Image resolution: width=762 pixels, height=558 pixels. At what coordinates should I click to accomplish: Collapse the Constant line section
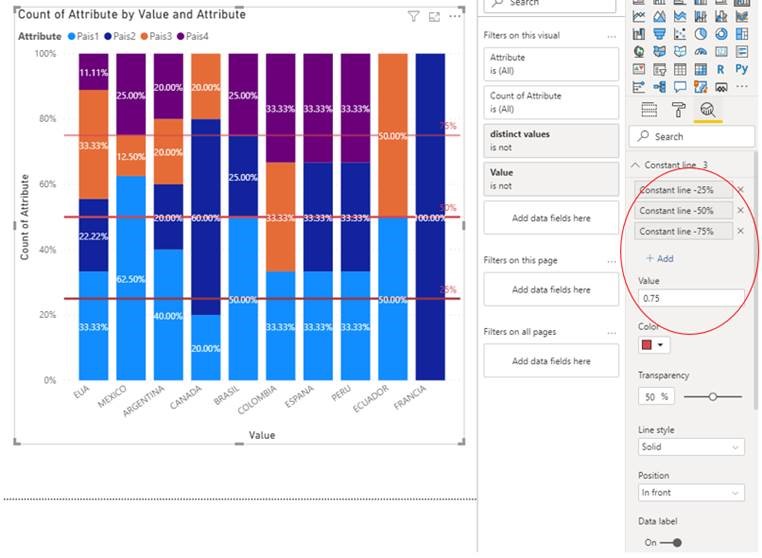(x=635, y=165)
